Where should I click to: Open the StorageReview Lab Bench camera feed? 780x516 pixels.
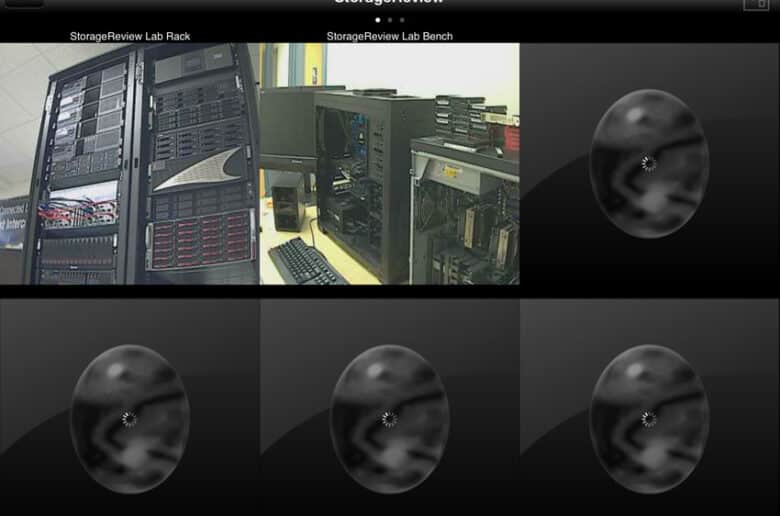click(390, 164)
